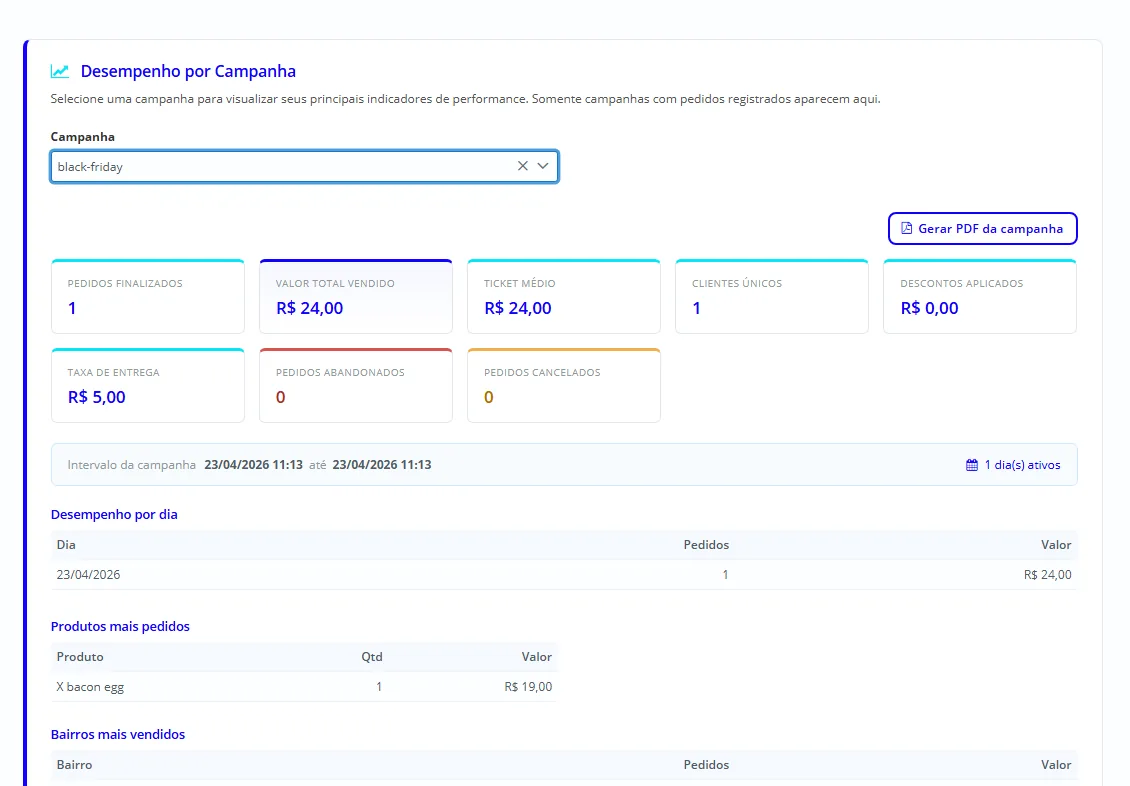Click the Pedidos column header under Desempenho por dia

pos(706,545)
